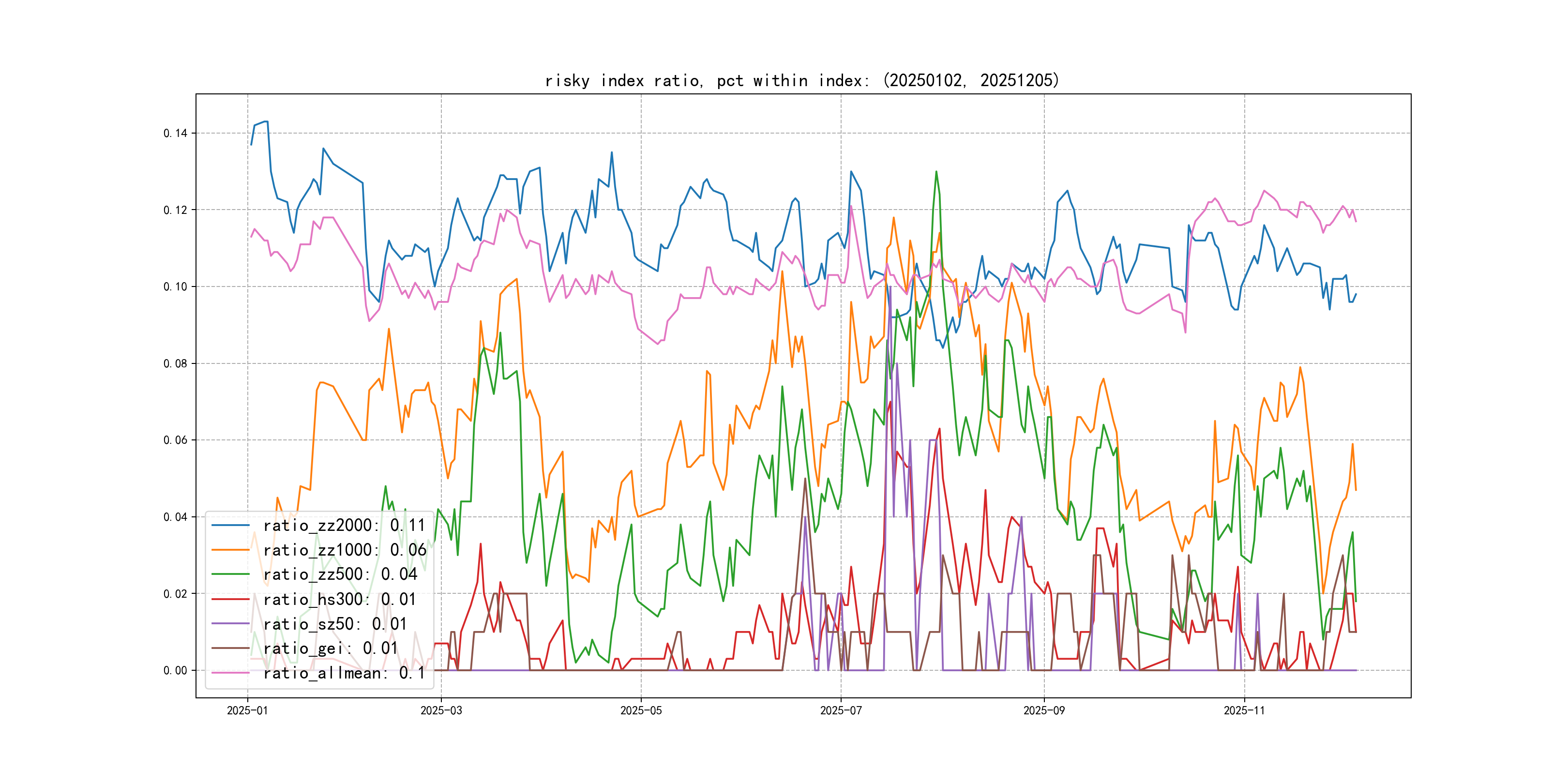Click the 0.14 y-axis tick label
This screenshot has height=784, width=1568.
175,133
